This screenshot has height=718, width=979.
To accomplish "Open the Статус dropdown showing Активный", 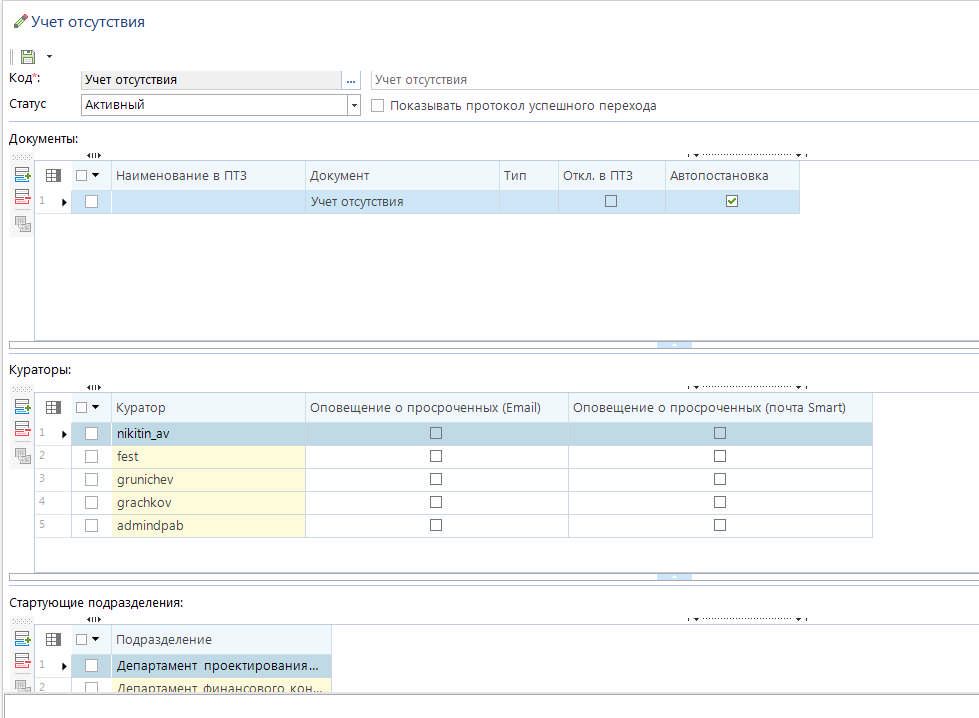I will pos(353,105).
